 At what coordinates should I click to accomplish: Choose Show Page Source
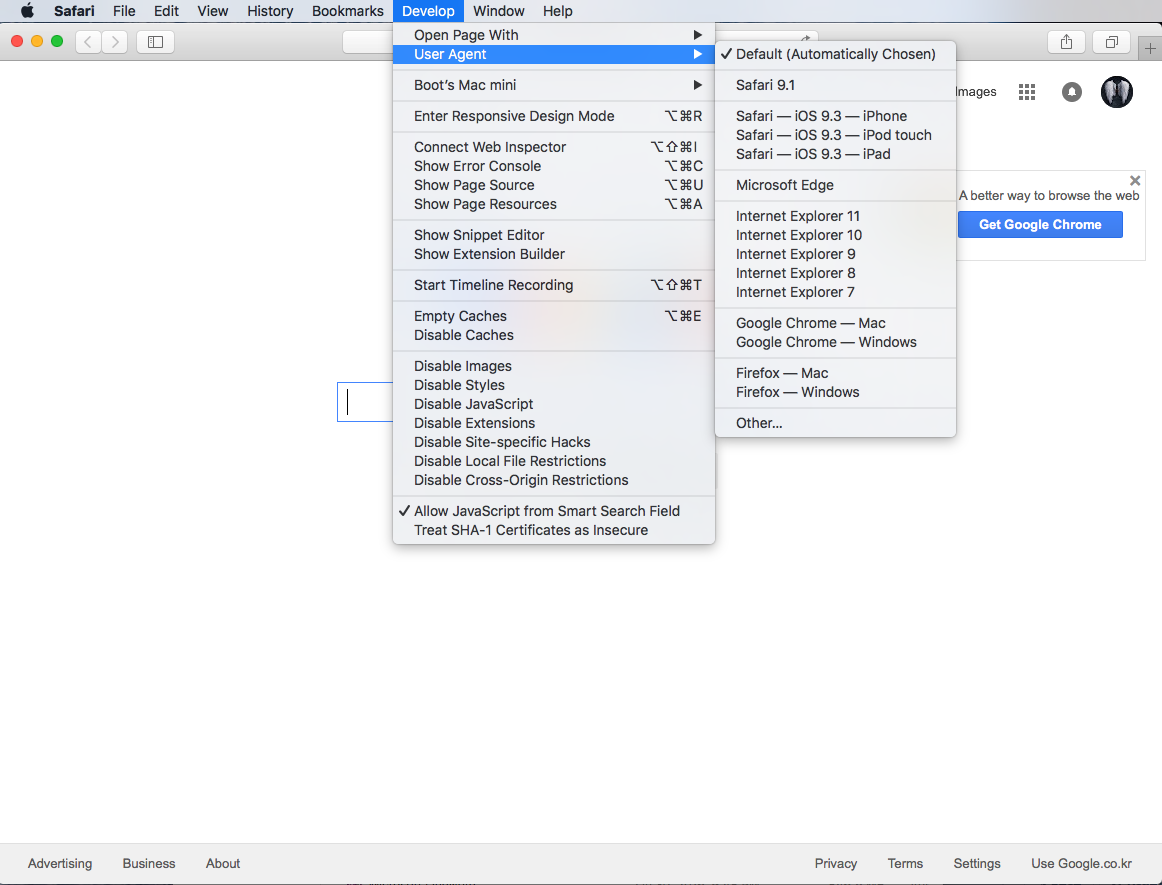pos(554,185)
